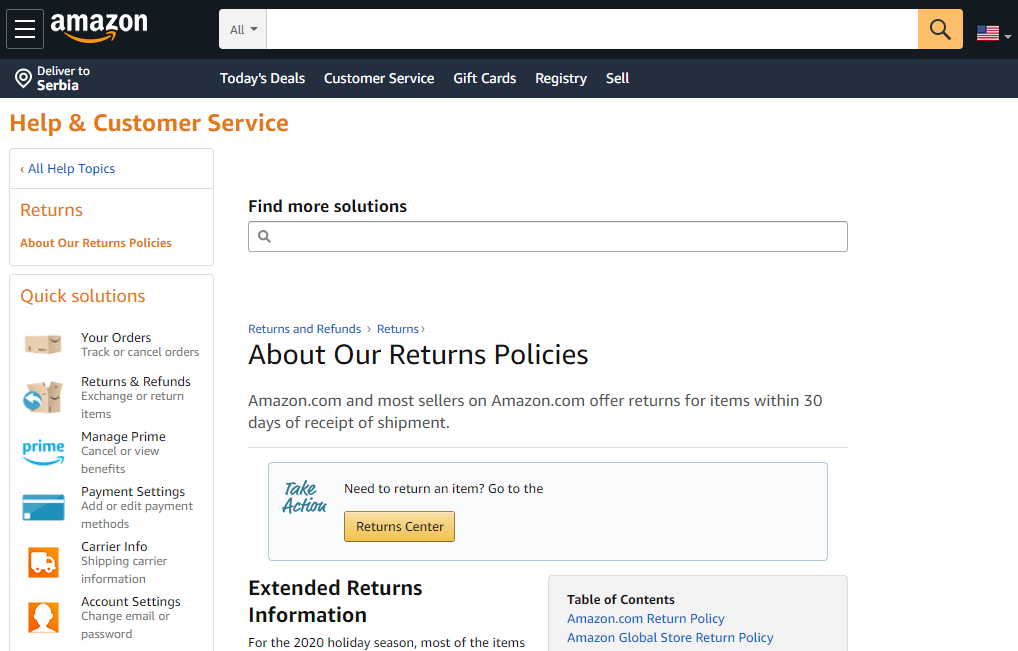This screenshot has height=651, width=1018.
Task: Click the Prime logo icon
Action: click(43, 452)
